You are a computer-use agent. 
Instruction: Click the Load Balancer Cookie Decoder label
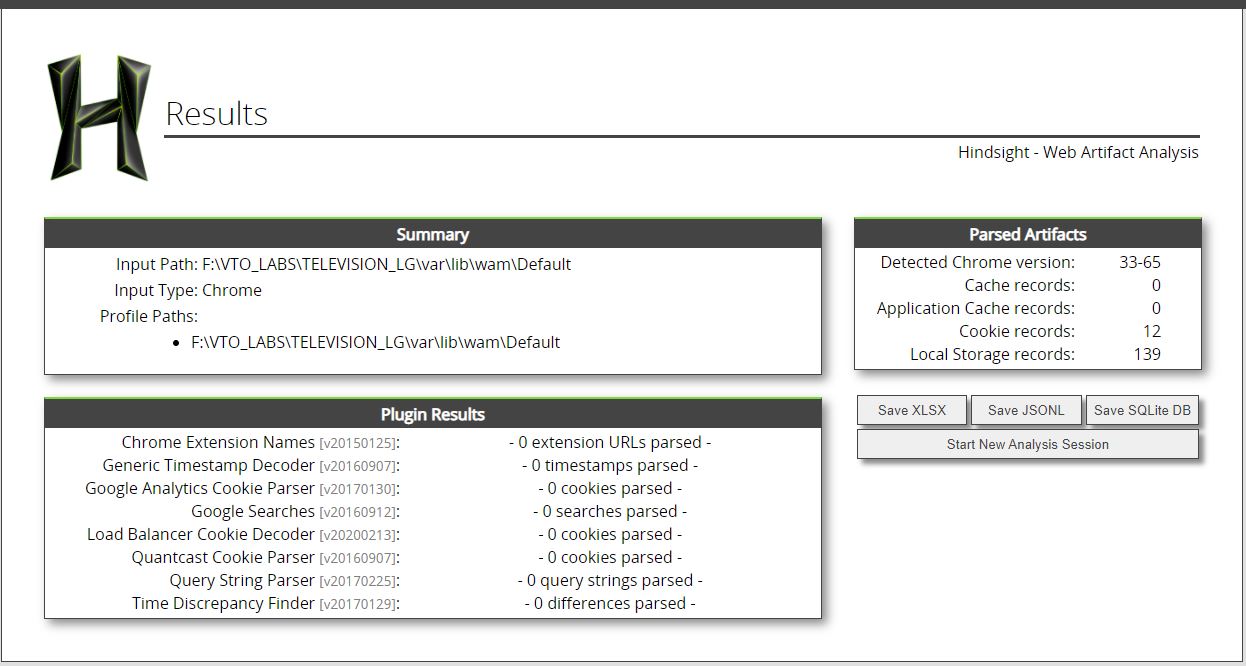[201, 534]
